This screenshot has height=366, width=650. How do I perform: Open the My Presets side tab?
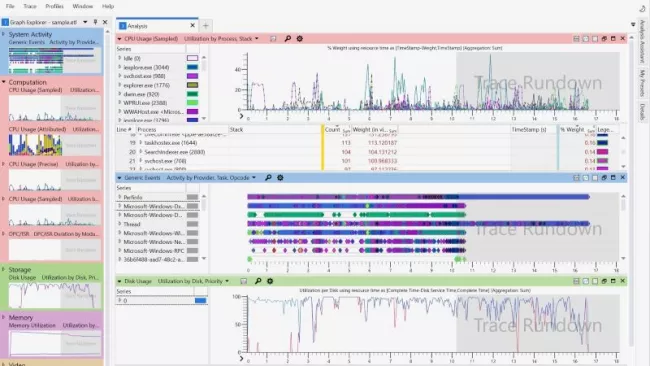pos(642,83)
